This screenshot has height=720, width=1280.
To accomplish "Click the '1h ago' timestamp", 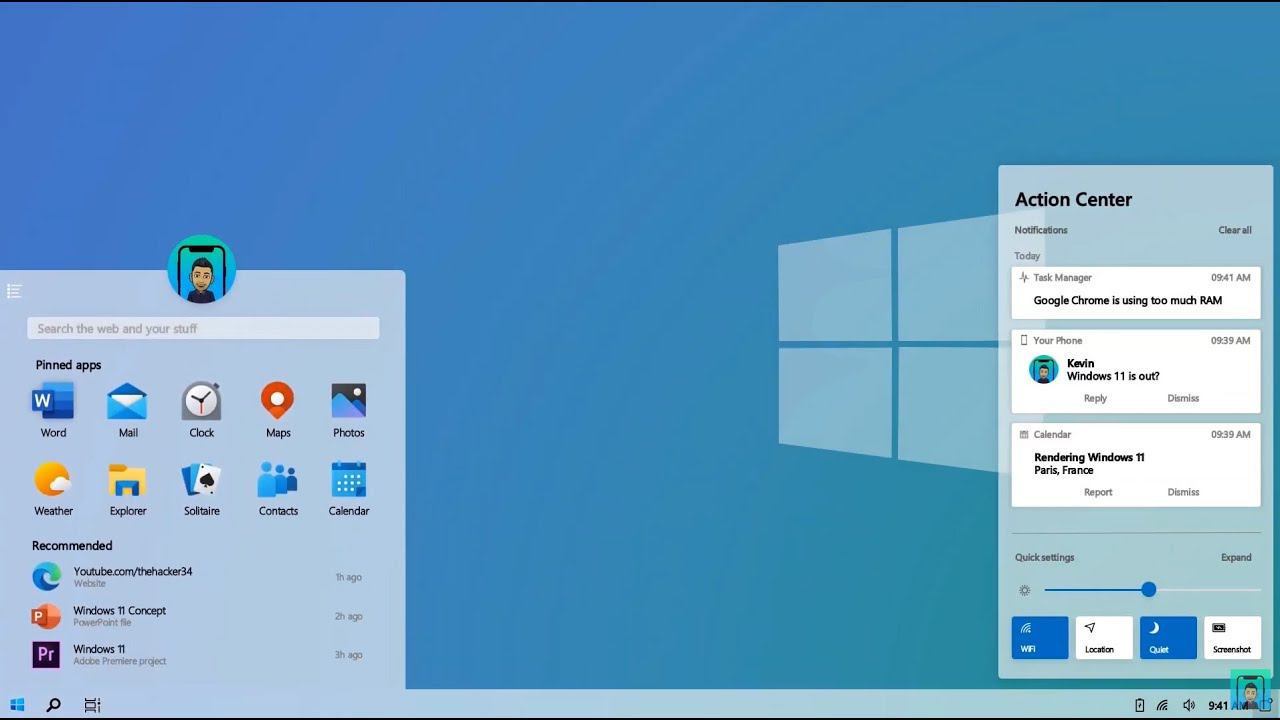I will tap(348, 577).
